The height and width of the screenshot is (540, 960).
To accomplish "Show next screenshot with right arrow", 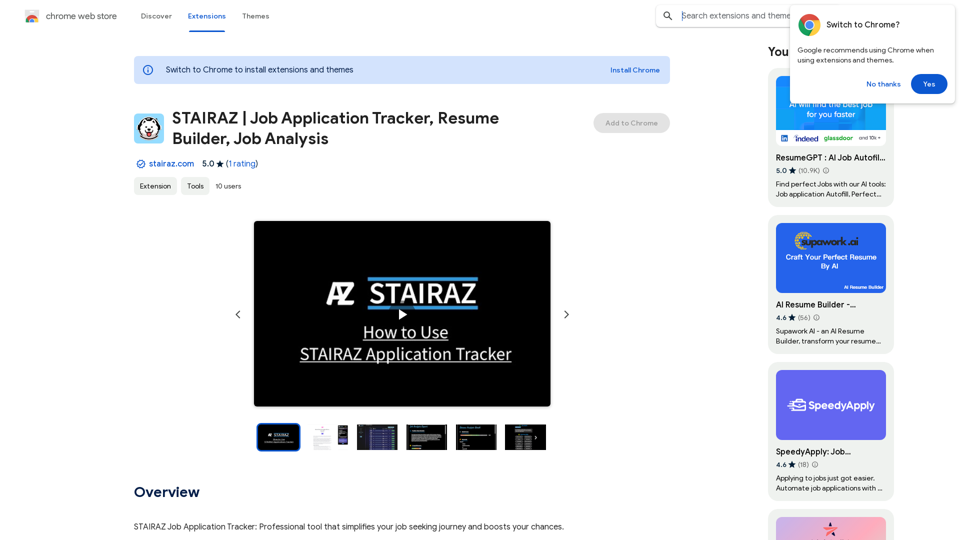I will [566, 315].
